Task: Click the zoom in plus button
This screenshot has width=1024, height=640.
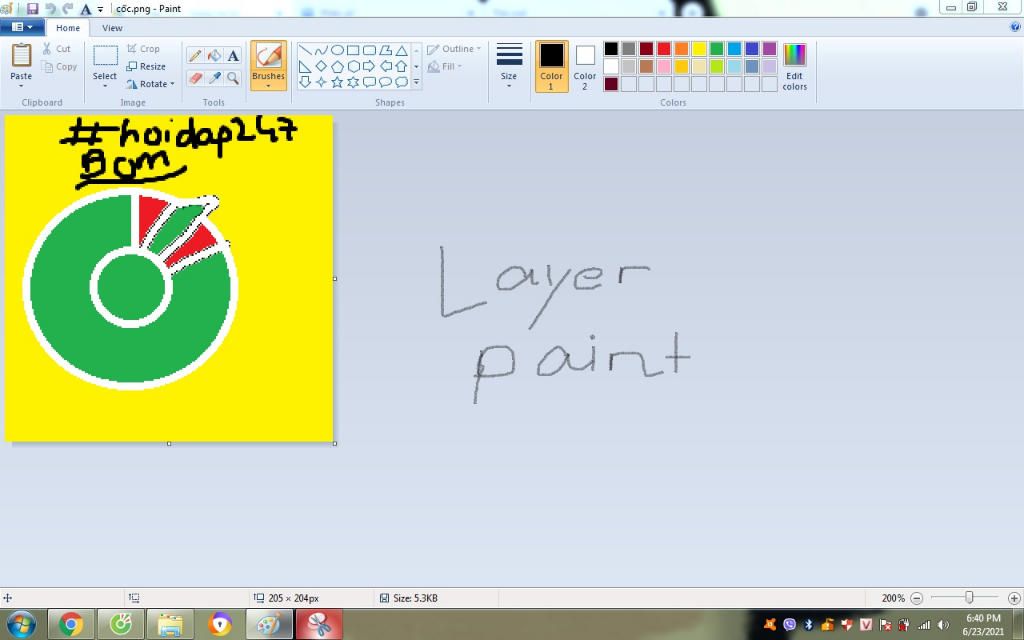Action: click(x=1014, y=598)
